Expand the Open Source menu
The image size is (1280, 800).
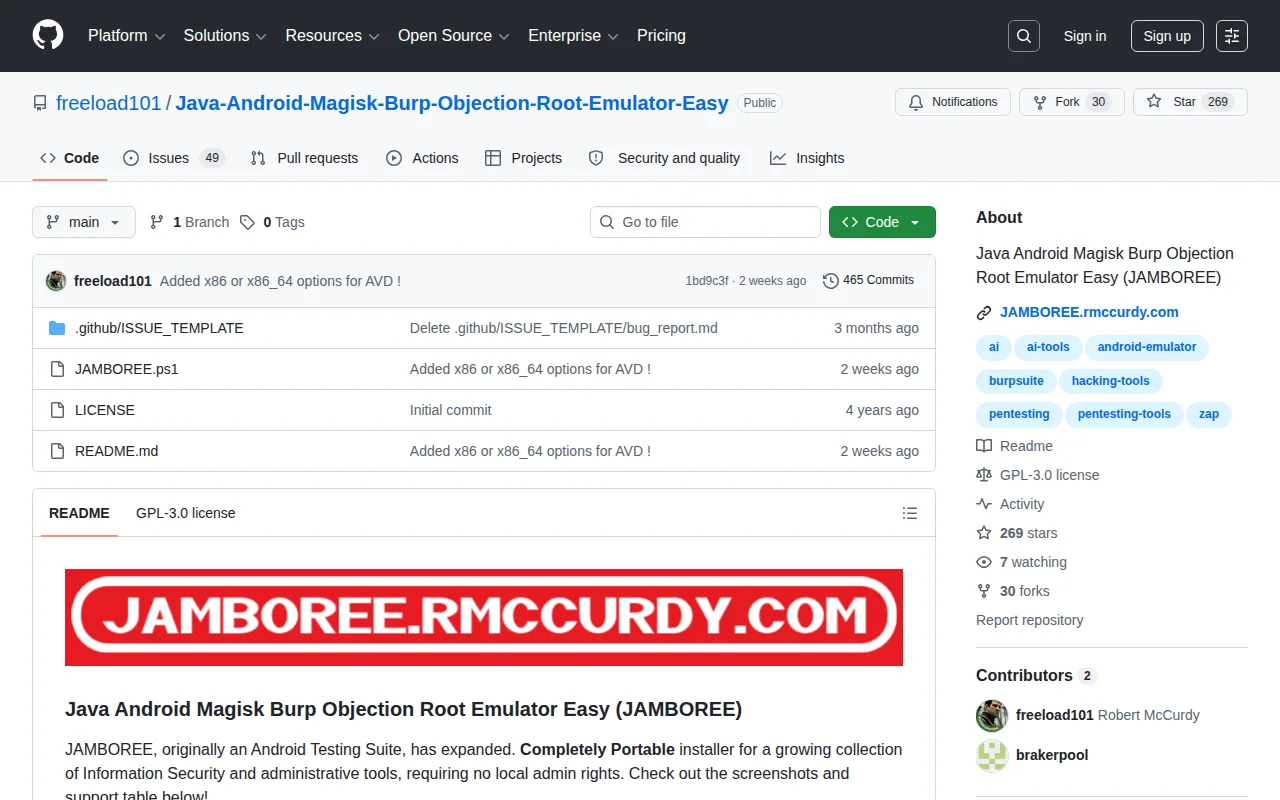coord(454,36)
